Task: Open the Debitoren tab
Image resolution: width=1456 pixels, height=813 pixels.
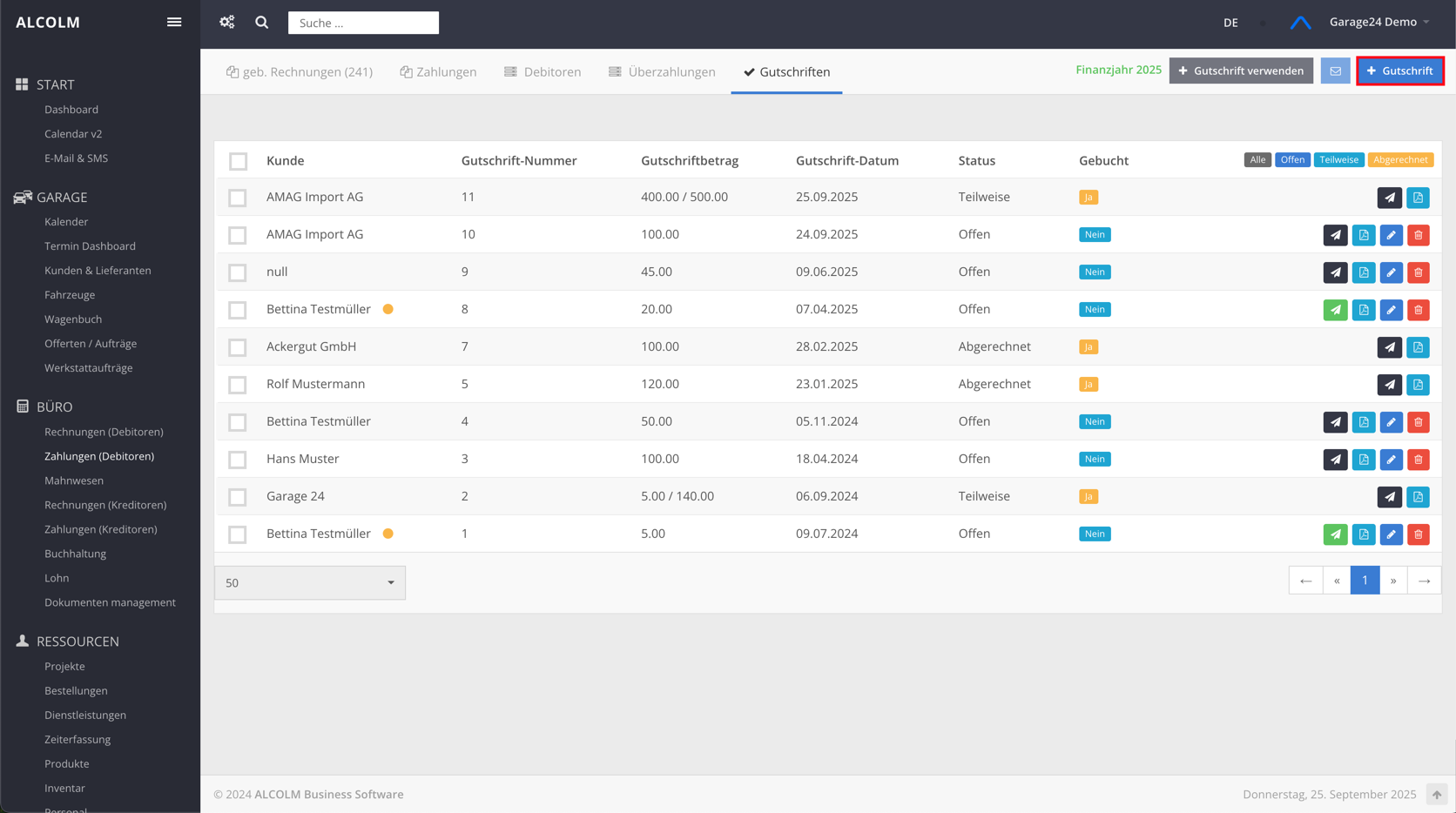Action: tap(543, 72)
